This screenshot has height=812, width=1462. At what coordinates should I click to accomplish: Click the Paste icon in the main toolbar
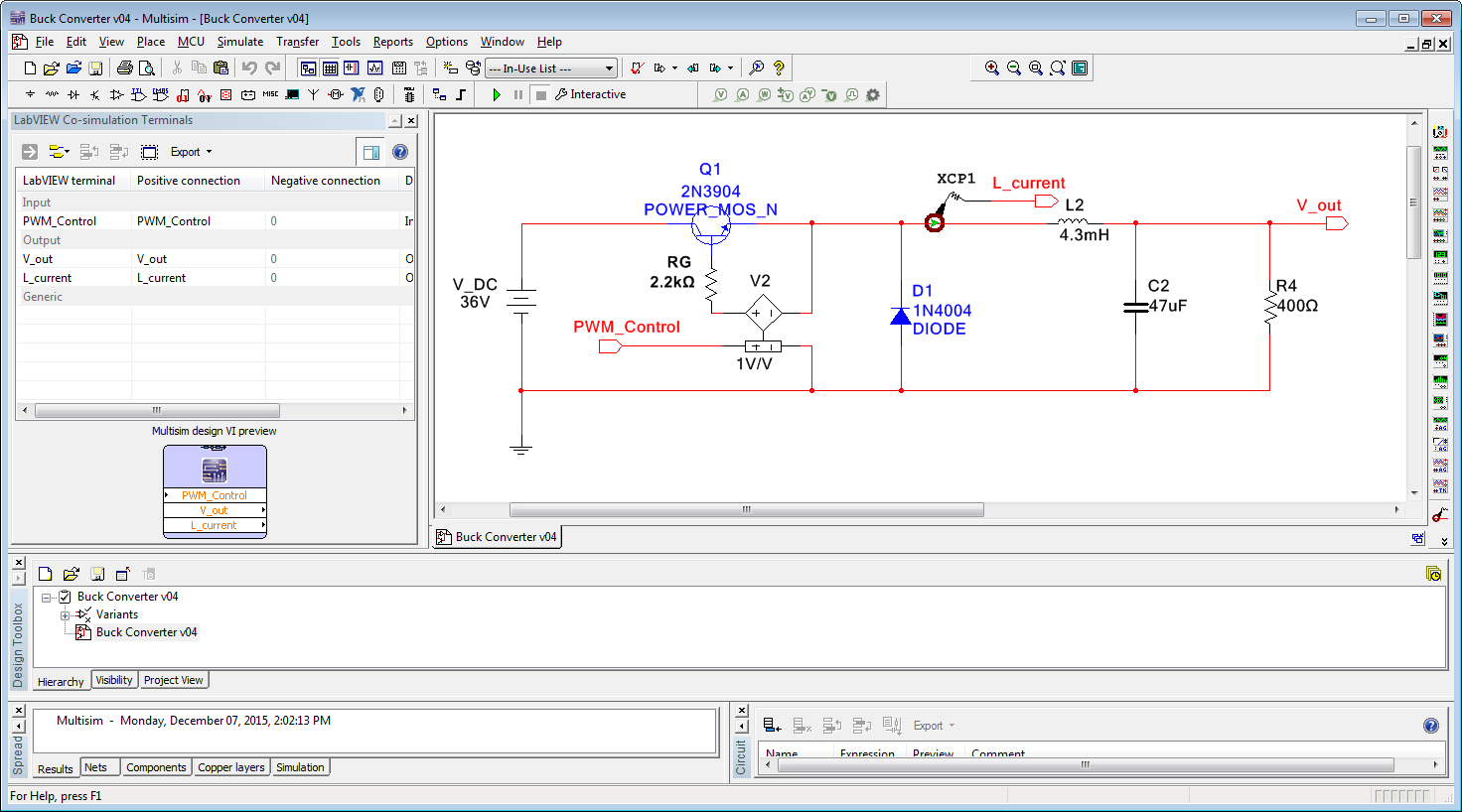click(x=221, y=68)
